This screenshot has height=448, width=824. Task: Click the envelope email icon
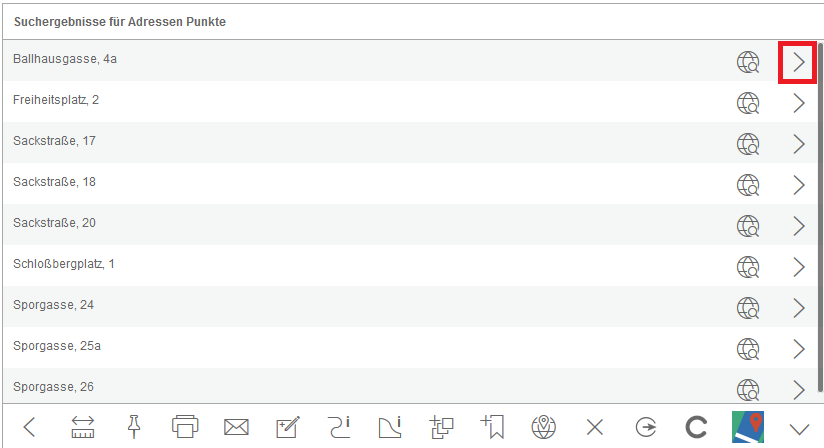236,427
